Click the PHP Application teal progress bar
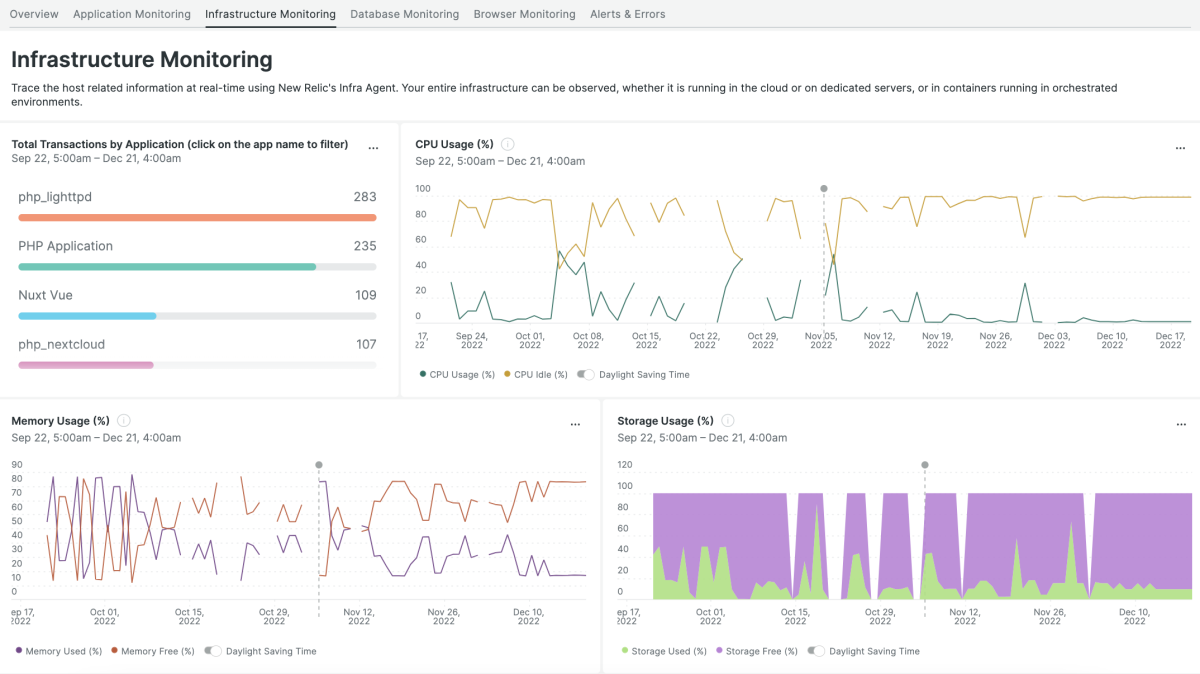The height and width of the screenshot is (674, 1200). click(167, 267)
